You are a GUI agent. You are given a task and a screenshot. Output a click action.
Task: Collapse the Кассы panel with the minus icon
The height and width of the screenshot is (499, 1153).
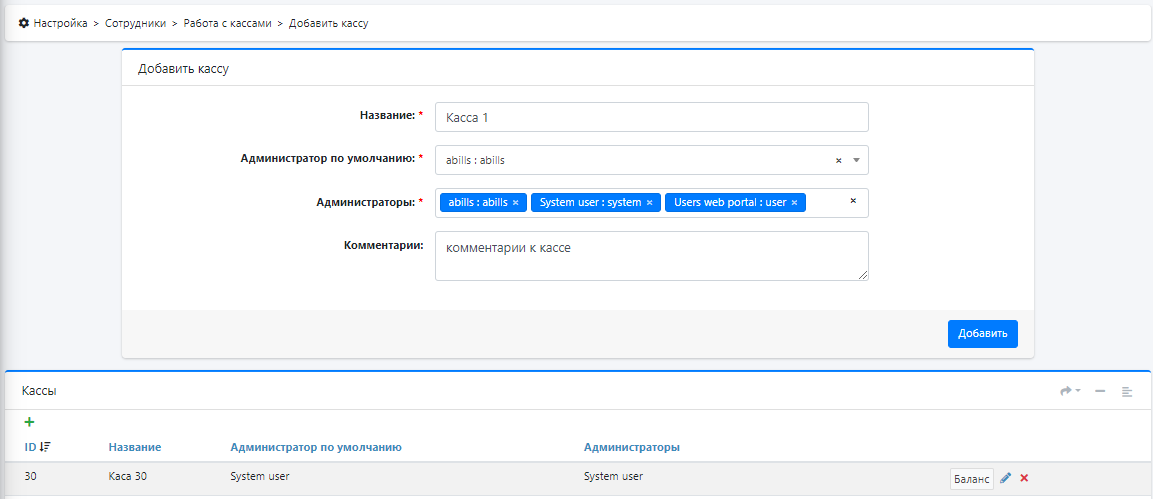click(1100, 391)
